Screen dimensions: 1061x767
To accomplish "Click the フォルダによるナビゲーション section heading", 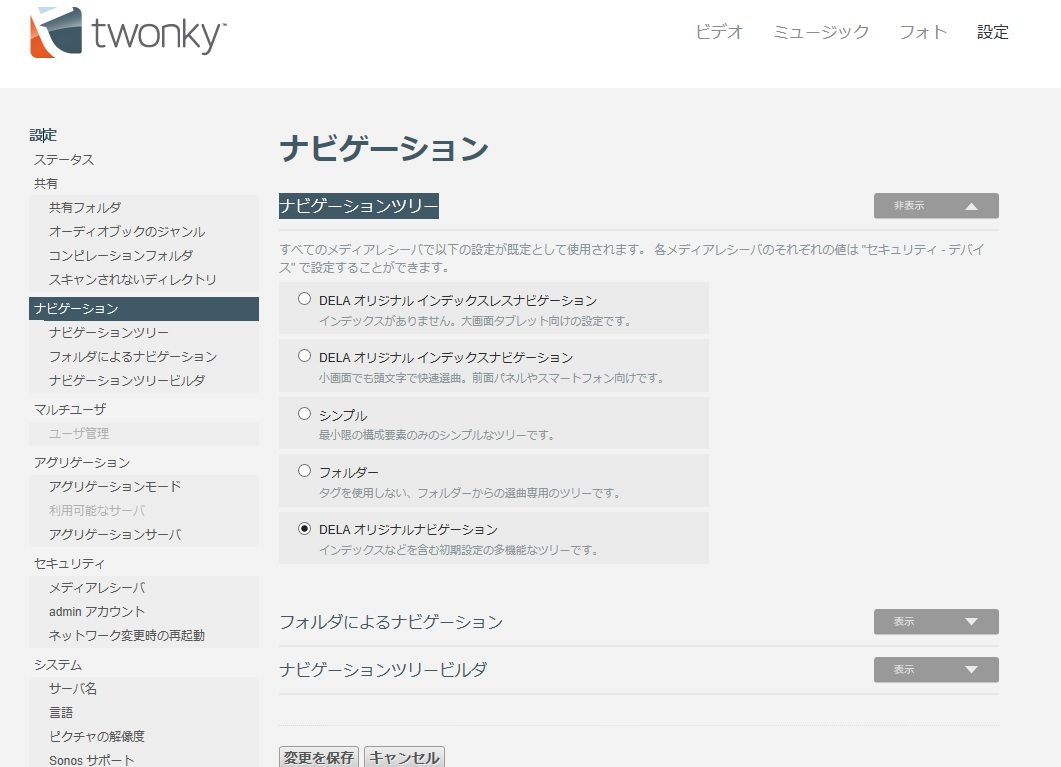I will 391,622.
